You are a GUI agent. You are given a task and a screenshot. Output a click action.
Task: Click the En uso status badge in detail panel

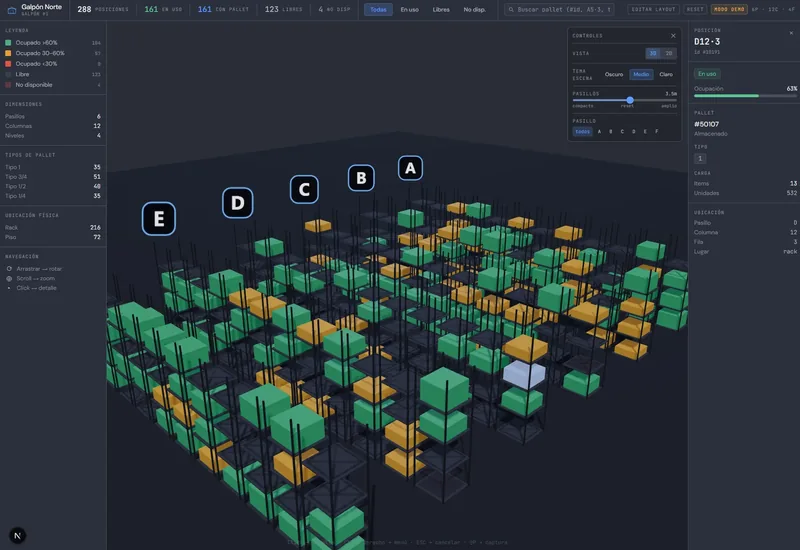[x=707, y=74]
